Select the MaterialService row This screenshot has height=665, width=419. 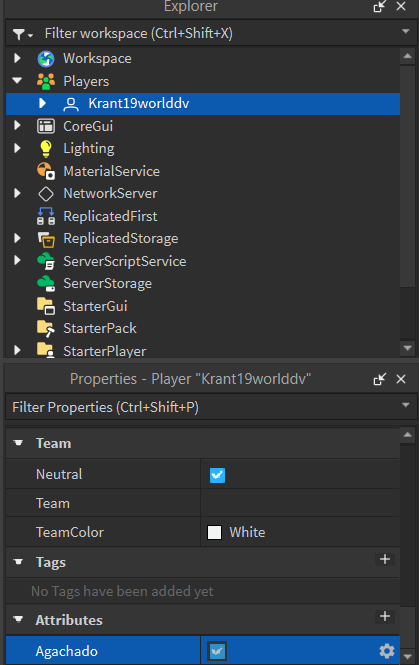[x=203, y=171]
